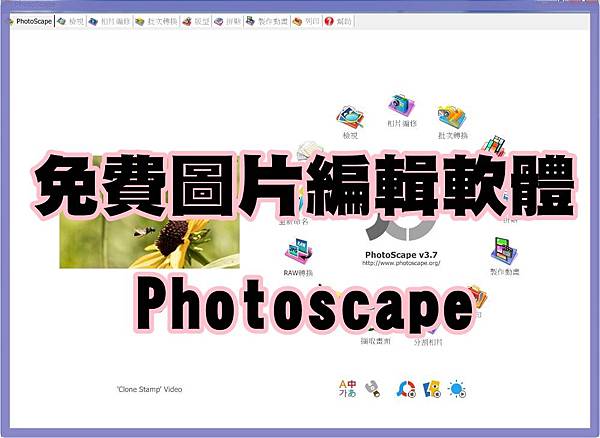Open the 'Clone Stamp' Video link
The width and height of the screenshot is (600, 438).
pos(149,389)
